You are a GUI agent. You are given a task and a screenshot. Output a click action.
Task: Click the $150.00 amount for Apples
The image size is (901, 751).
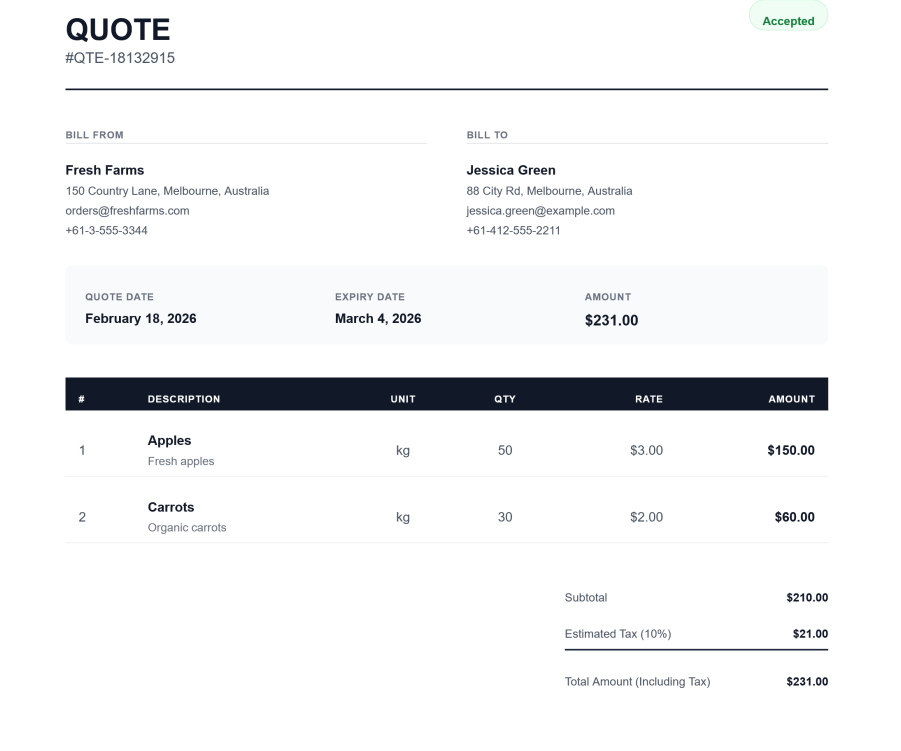(790, 451)
